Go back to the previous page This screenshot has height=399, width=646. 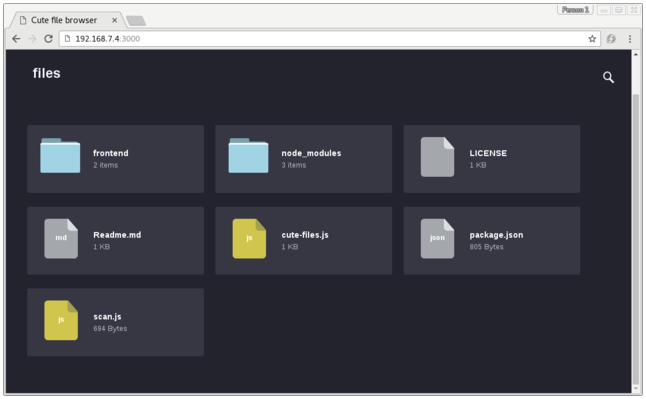pos(16,39)
